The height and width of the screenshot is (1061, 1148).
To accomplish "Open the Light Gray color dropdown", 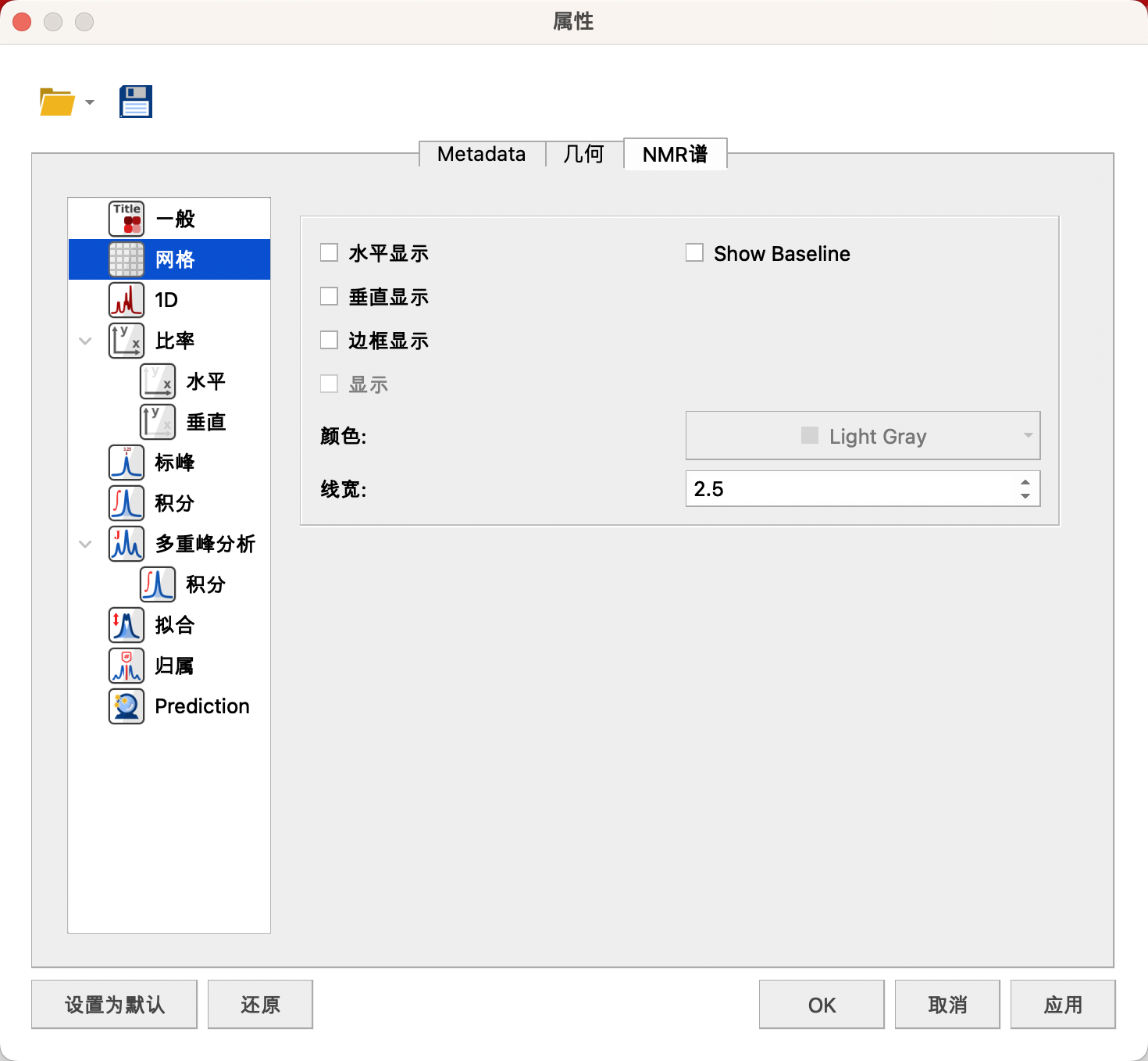I will 863,435.
